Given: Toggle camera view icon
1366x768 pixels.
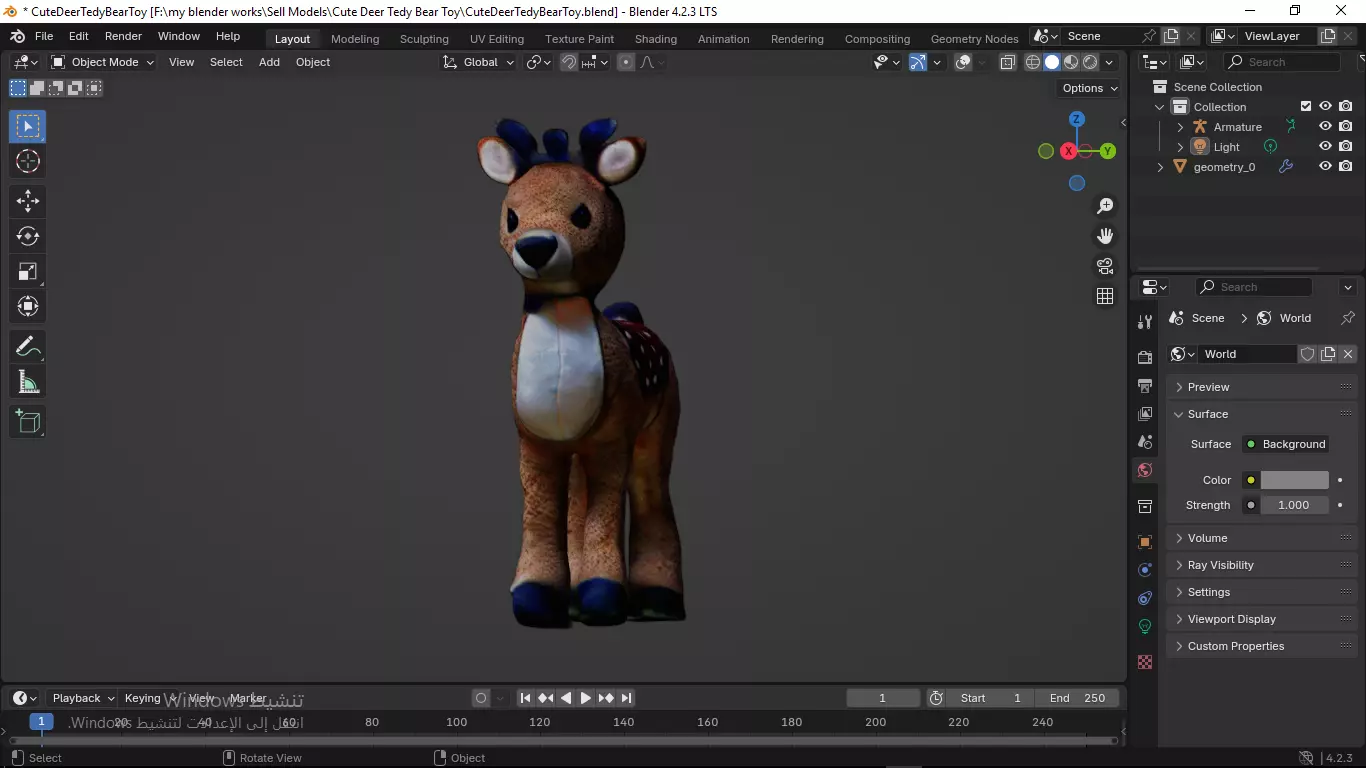Looking at the screenshot, I should 1105,266.
